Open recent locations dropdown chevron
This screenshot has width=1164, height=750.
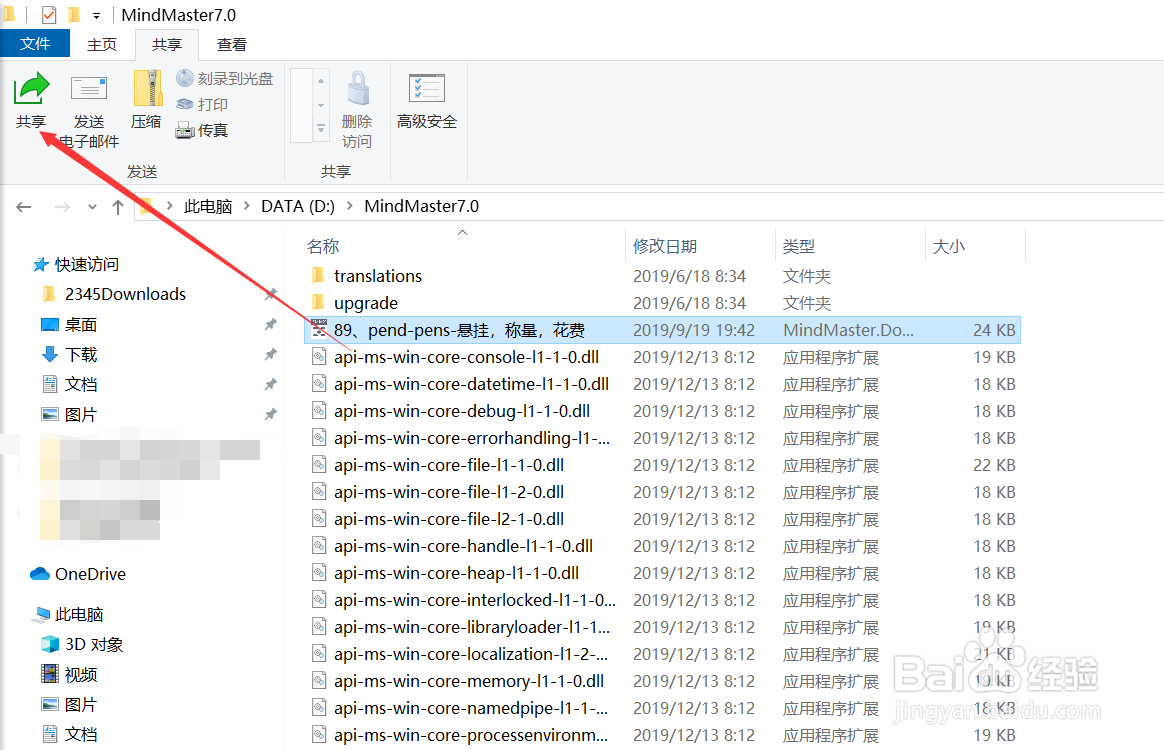(92, 206)
